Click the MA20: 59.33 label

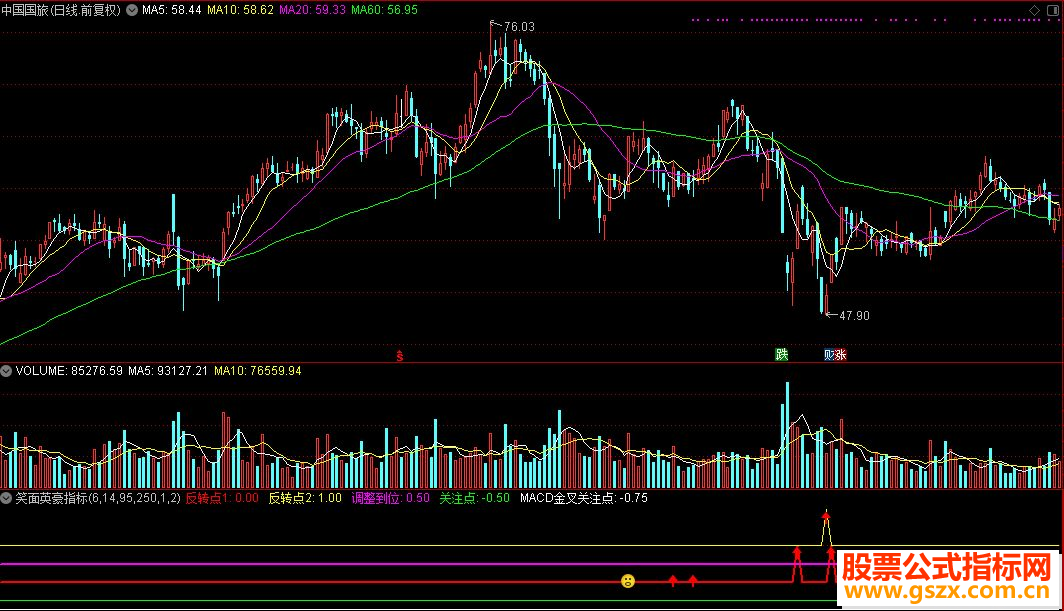click(x=312, y=10)
